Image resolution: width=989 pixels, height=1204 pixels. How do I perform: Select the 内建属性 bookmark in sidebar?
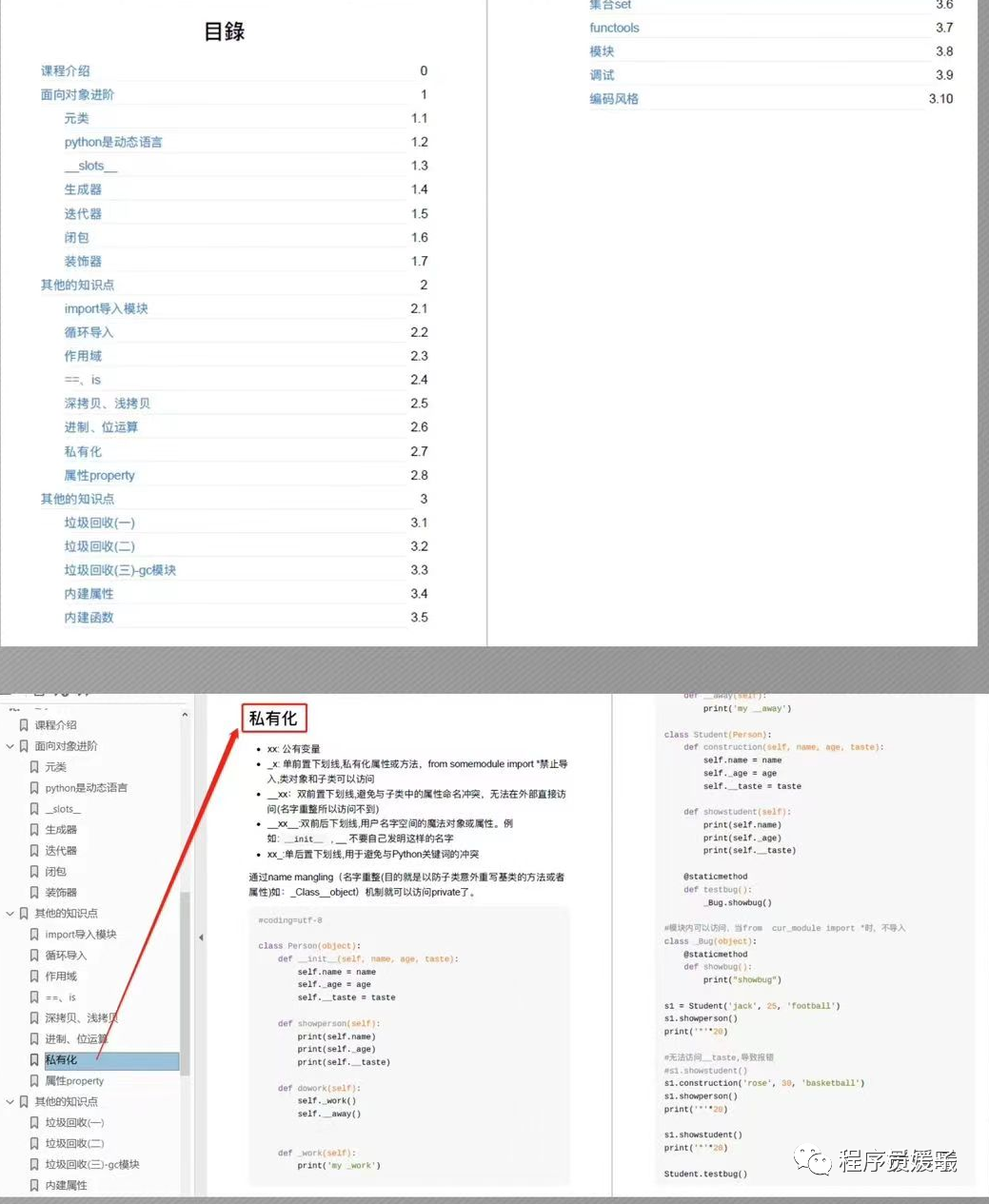coord(66,1186)
